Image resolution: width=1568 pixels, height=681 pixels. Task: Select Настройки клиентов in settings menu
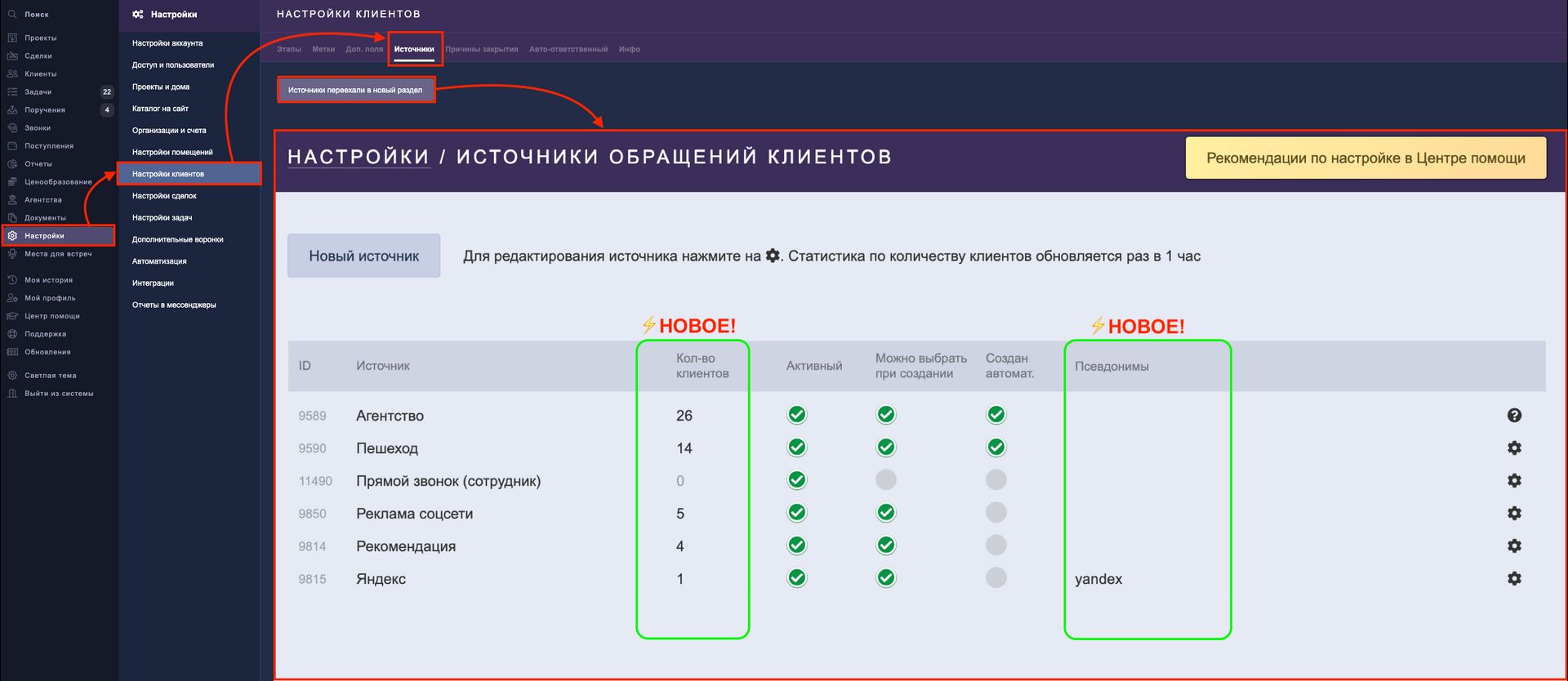click(189, 174)
